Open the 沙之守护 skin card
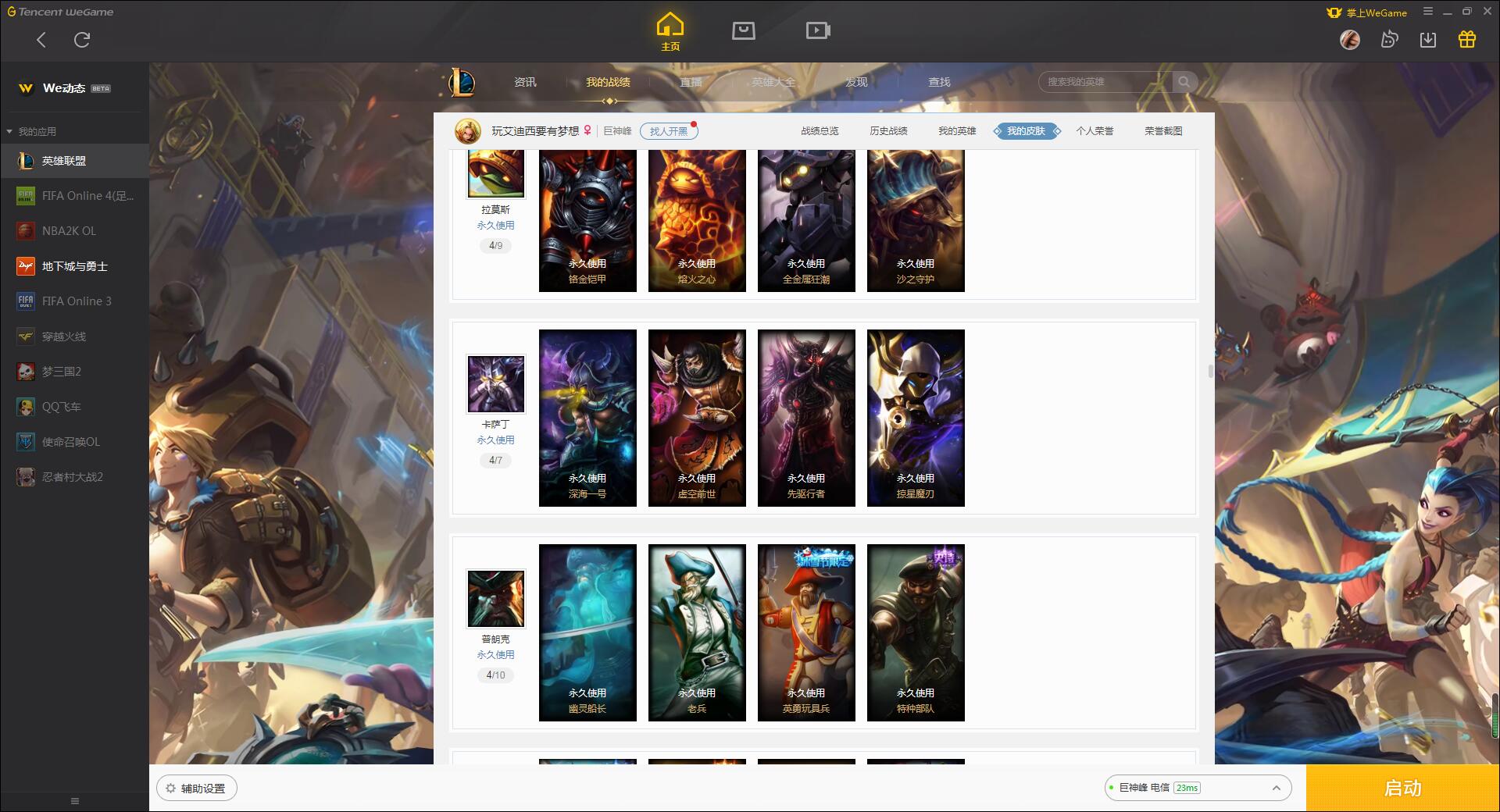The width and height of the screenshot is (1500, 812). click(x=916, y=221)
